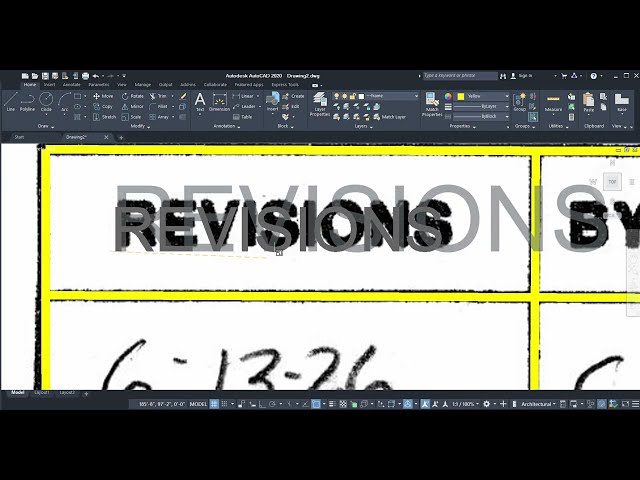
Task: Click the Mirror tool
Action: click(133, 107)
